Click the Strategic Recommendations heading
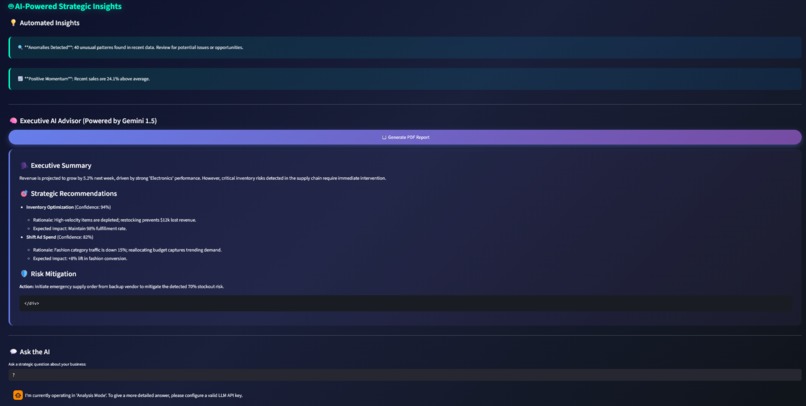Viewport: 806px width, 406px height. [74, 194]
